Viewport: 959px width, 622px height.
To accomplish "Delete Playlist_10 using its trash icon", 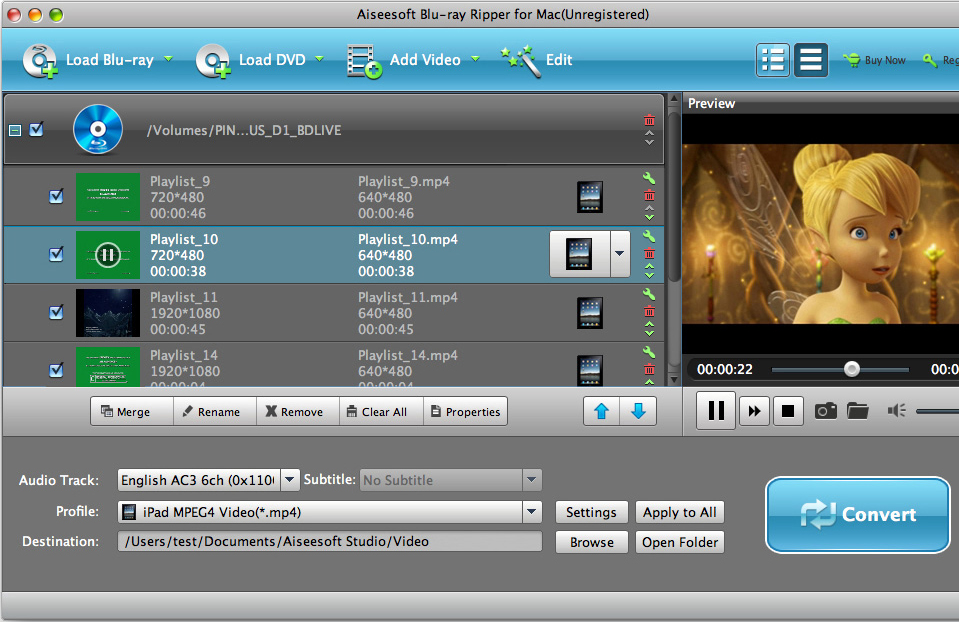I will click(650, 253).
